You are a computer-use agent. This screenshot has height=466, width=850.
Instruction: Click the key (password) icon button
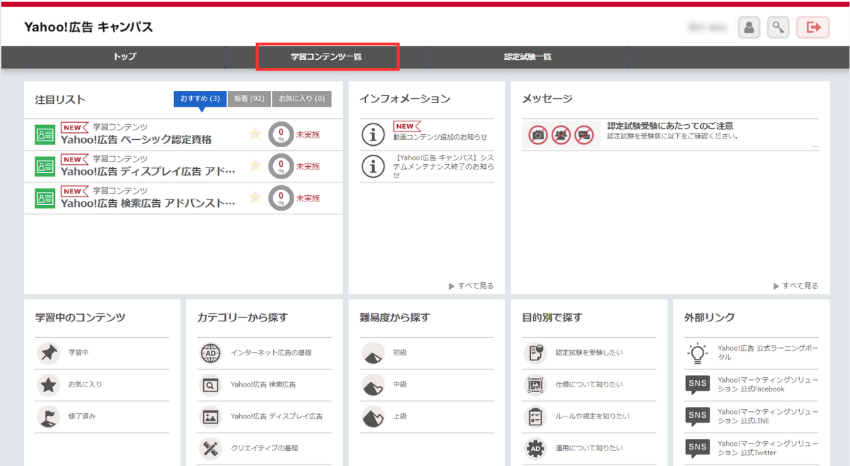pyautogui.click(x=778, y=27)
